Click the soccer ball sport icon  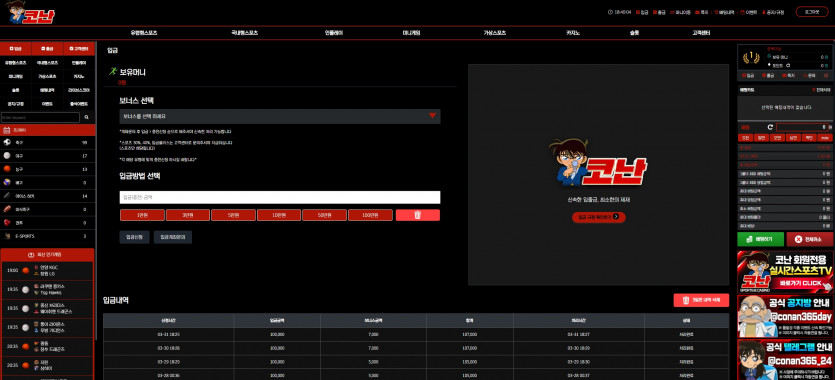pos(7,143)
